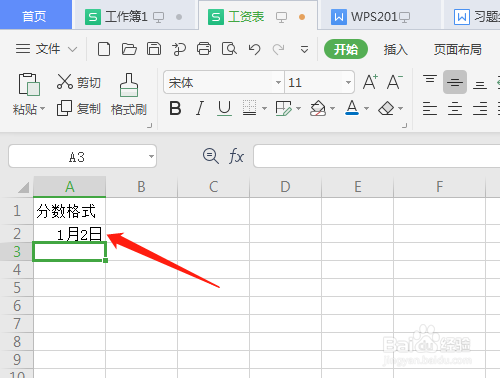The width and height of the screenshot is (500, 378).
Task: Decrease font size with A- icon
Action: click(x=395, y=82)
